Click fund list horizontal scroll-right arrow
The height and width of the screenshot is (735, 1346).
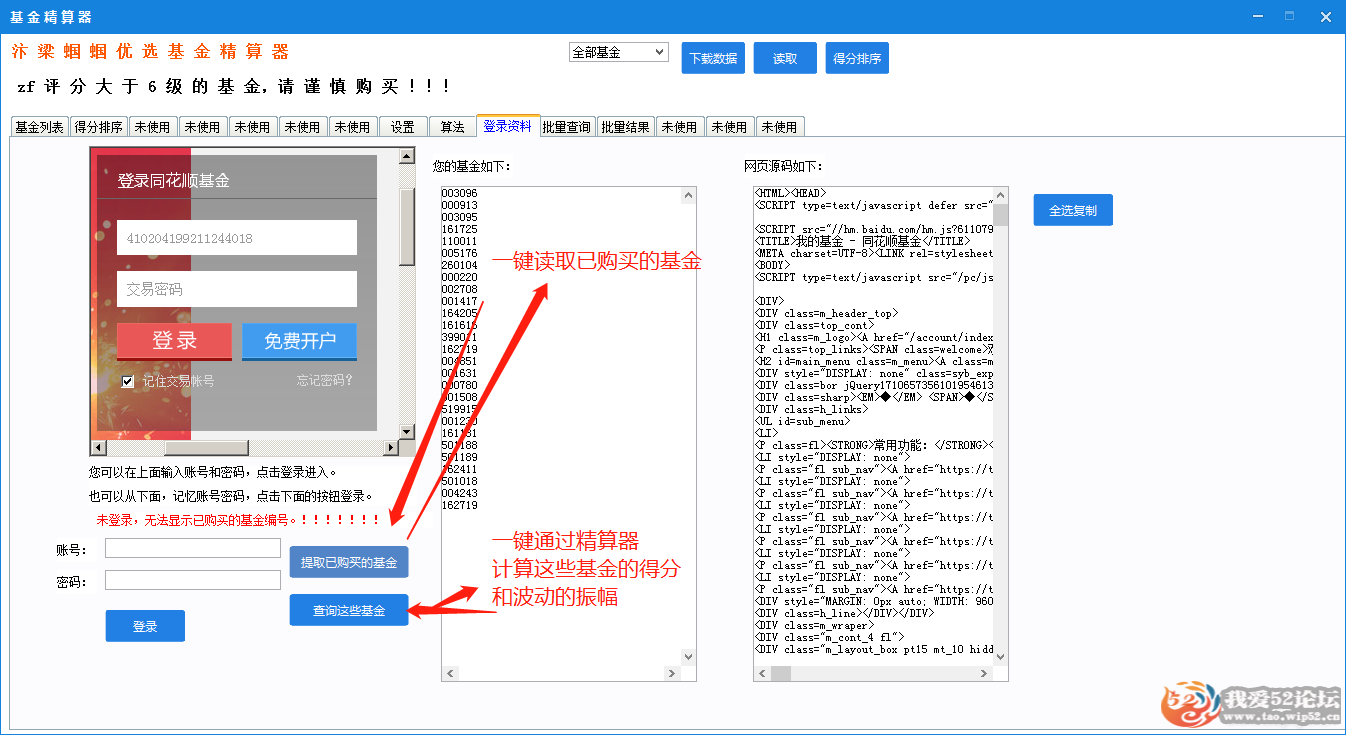tap(671, 673)
